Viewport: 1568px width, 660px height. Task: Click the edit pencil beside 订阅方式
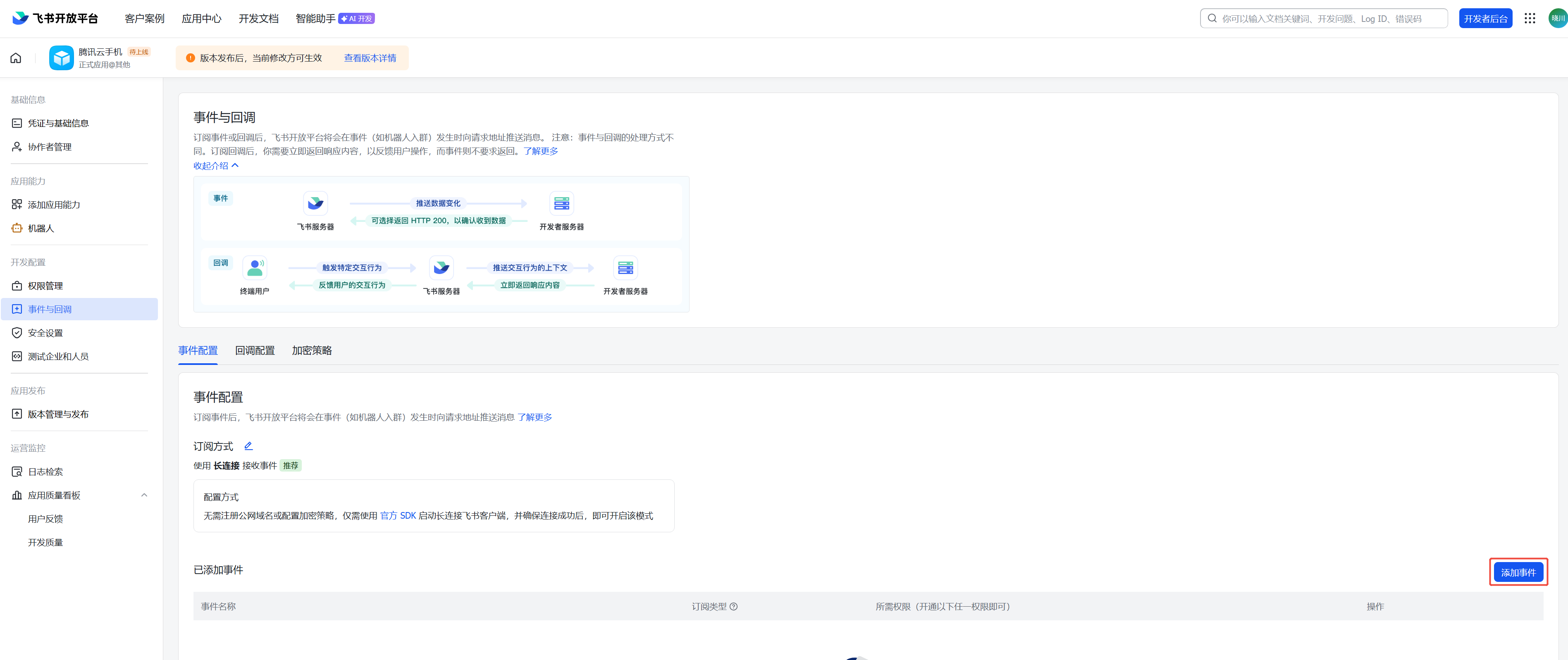(x=248, y=446)
